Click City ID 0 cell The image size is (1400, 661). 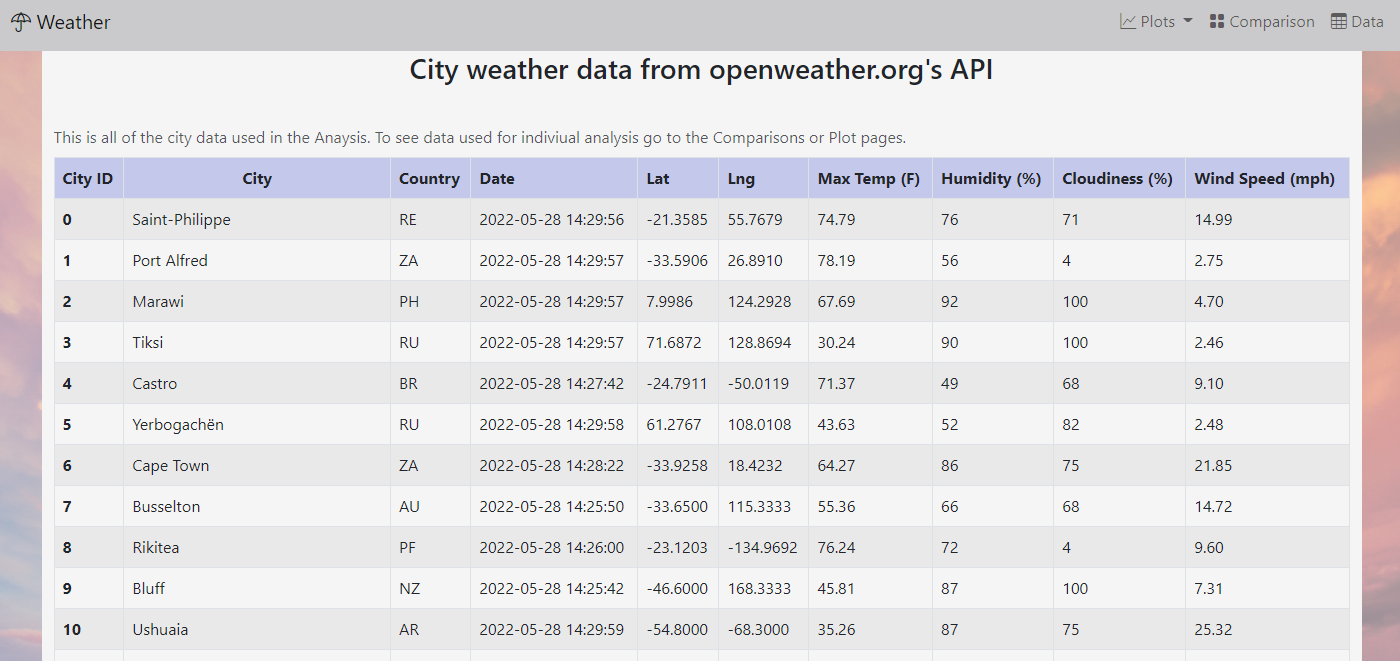click(89, 219)
